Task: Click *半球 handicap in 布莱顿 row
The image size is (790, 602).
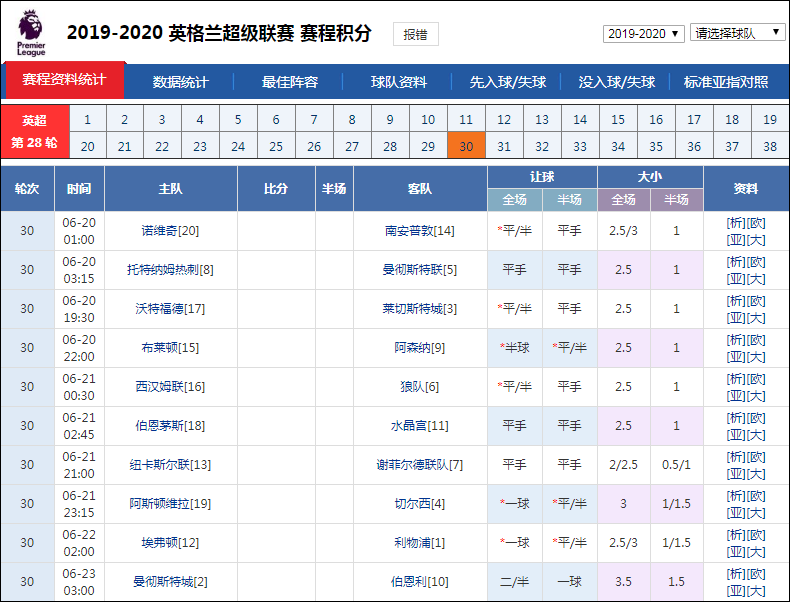Action: click(514, 348)
